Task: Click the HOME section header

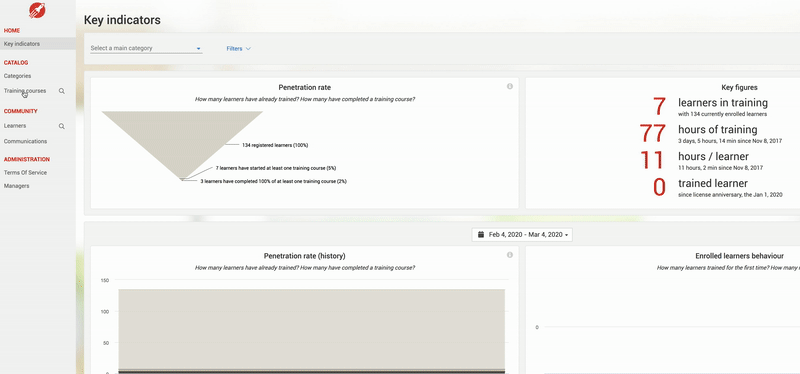Action: (12, 31)
